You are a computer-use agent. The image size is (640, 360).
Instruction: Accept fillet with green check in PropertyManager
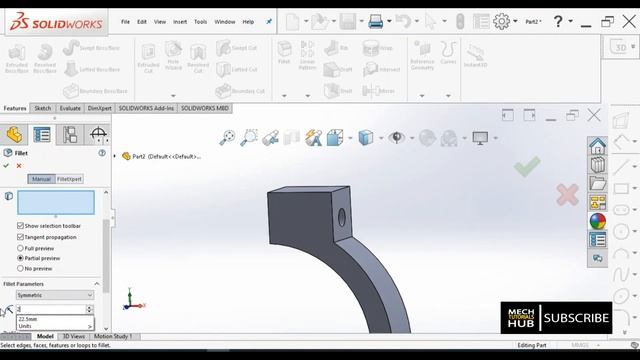6,165
